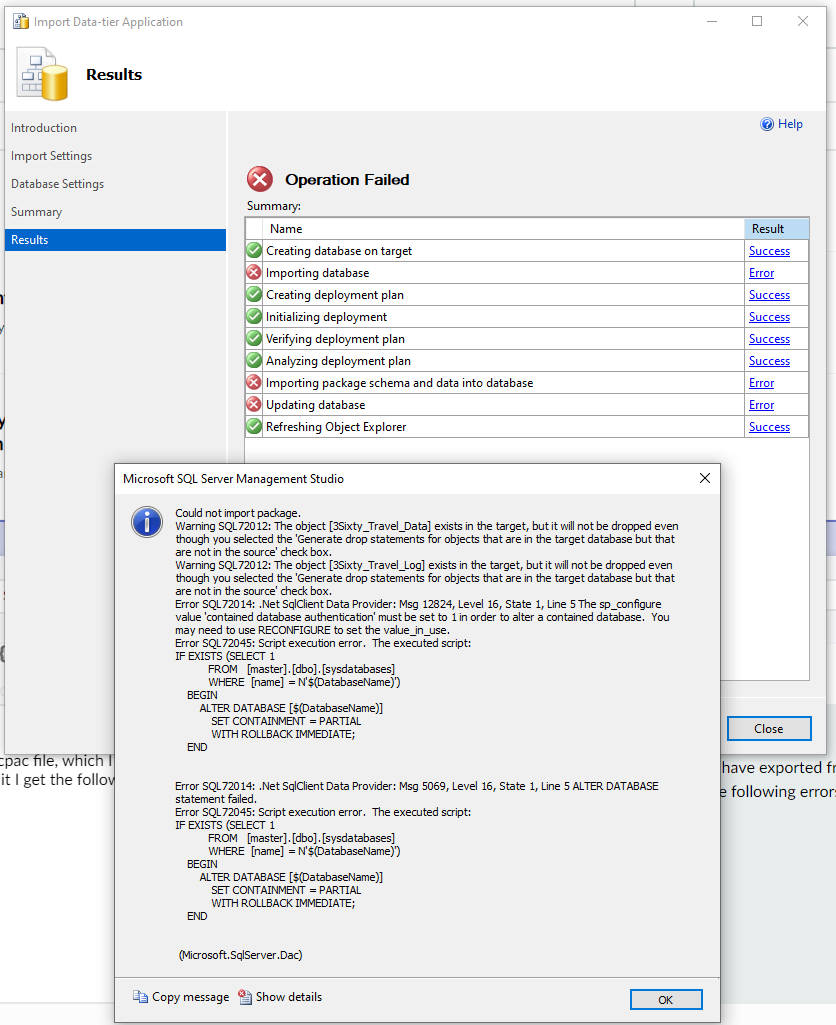
Task: Click the red Operation Failed icon
Action: click(259, 179)
